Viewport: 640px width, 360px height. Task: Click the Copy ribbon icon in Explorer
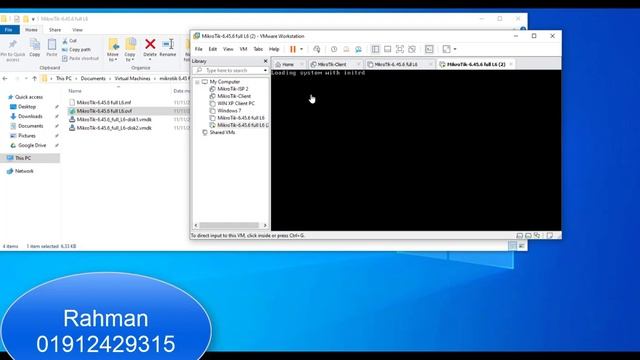tap(35, 48)
